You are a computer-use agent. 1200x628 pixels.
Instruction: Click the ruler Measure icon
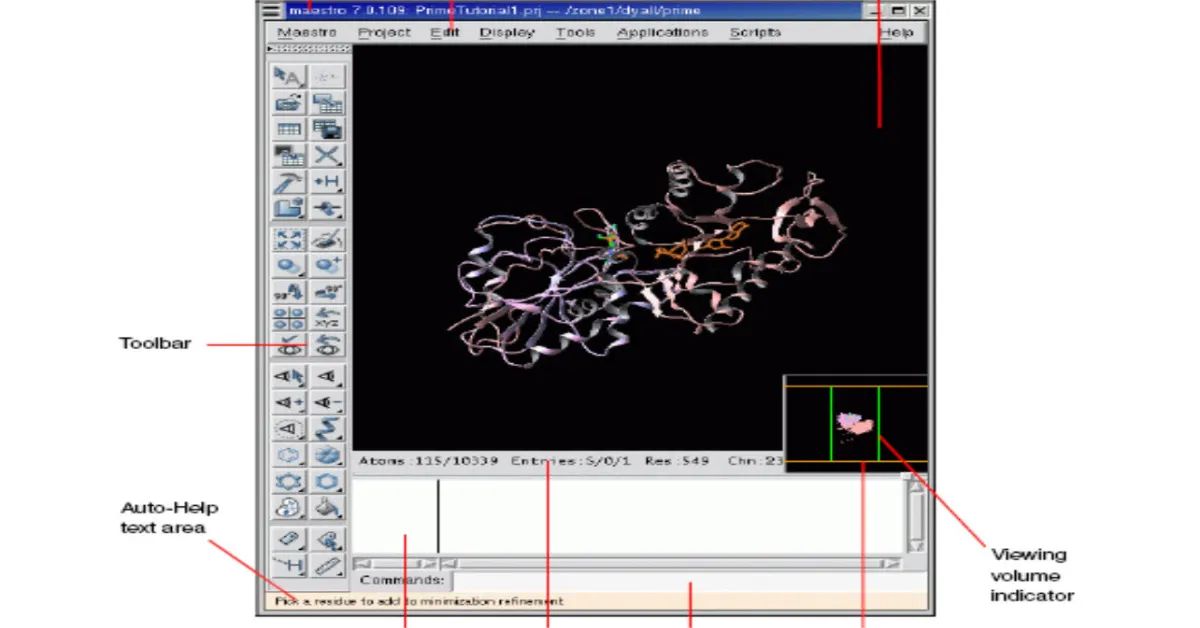(x=327, y=566)
